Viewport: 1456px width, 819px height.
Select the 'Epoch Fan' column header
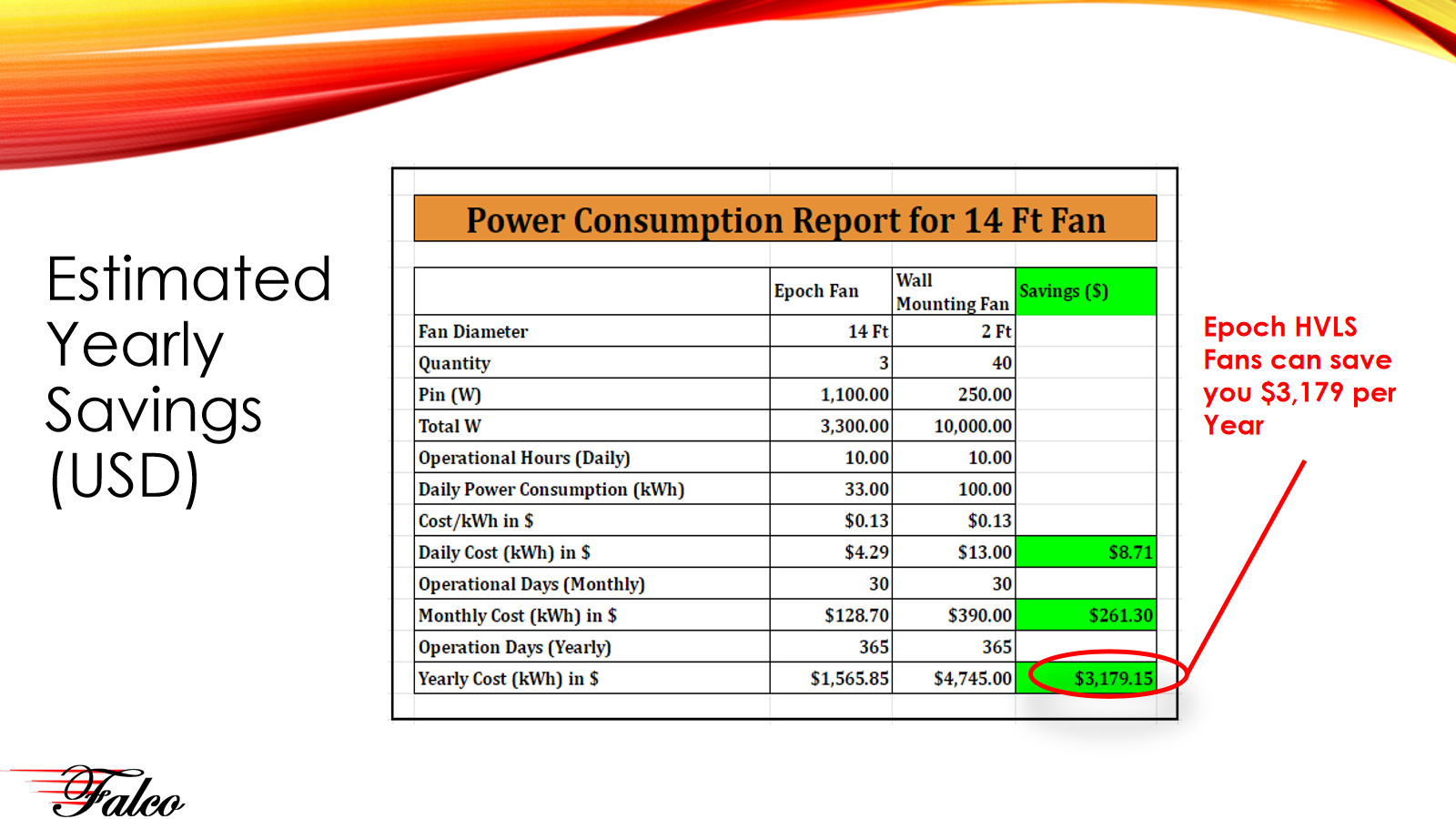click(831, 291)
